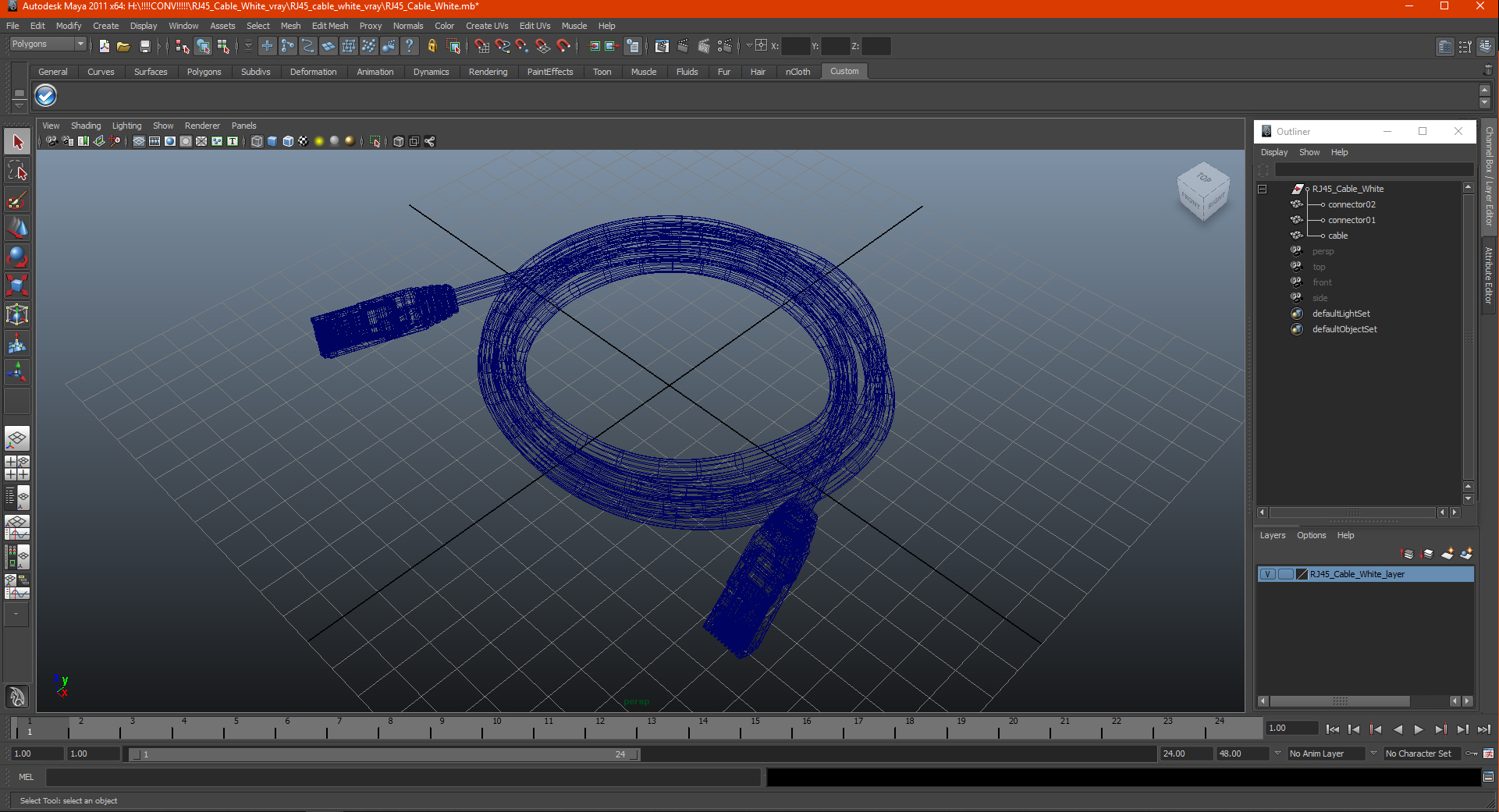This screenshot has height=812, width=1499.
Task: Create layer from selected objects
Action: 1466,554
